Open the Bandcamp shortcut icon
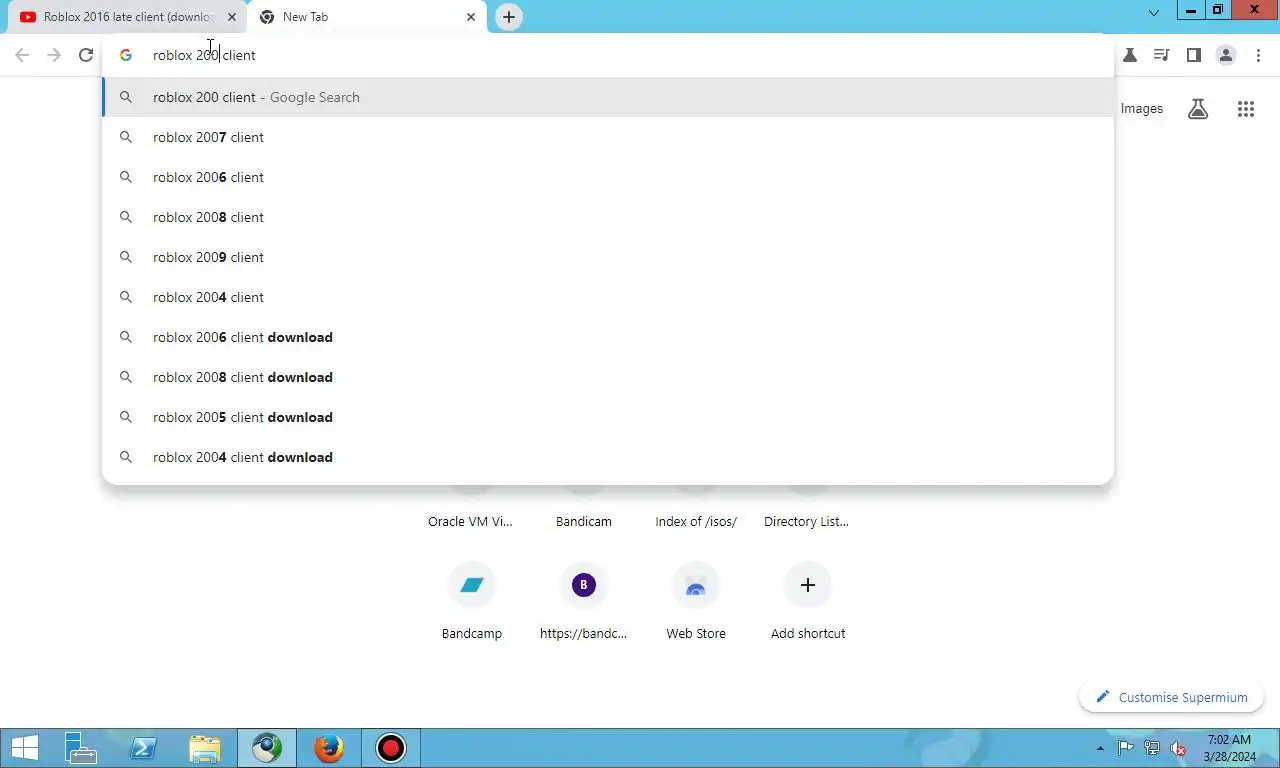The image size is (1280, 768). point(472,585)
